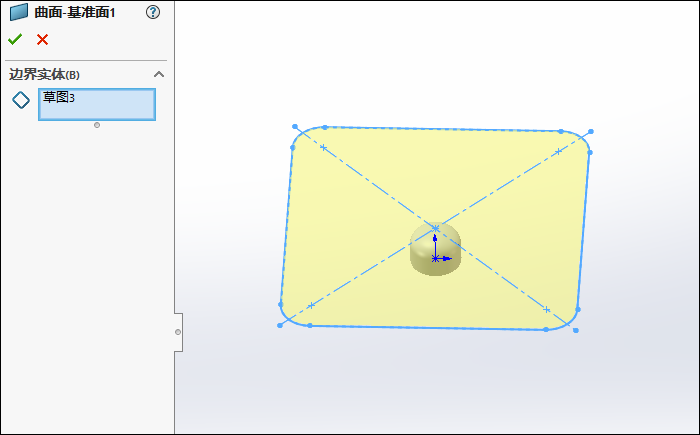The width and height of the screenshot is (700, 435).
Task: Click the boundary entity diamond icon
Action: click(x=21, y=100)
